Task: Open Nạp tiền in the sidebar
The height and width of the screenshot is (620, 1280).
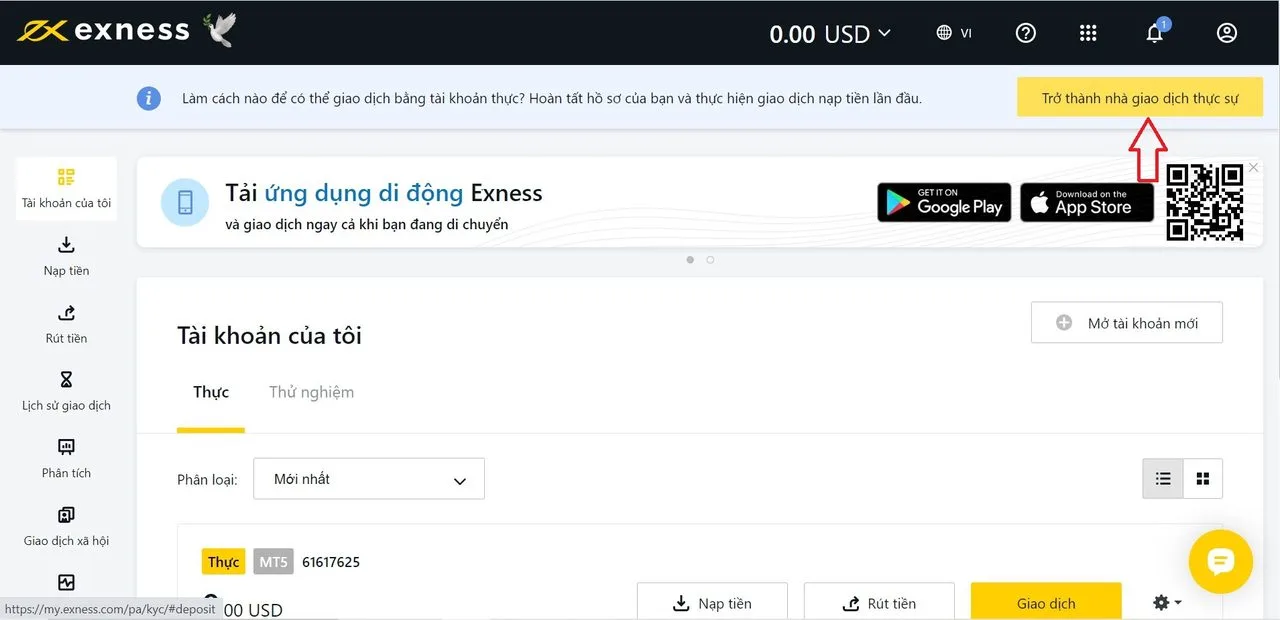Action: coord(66,256)
